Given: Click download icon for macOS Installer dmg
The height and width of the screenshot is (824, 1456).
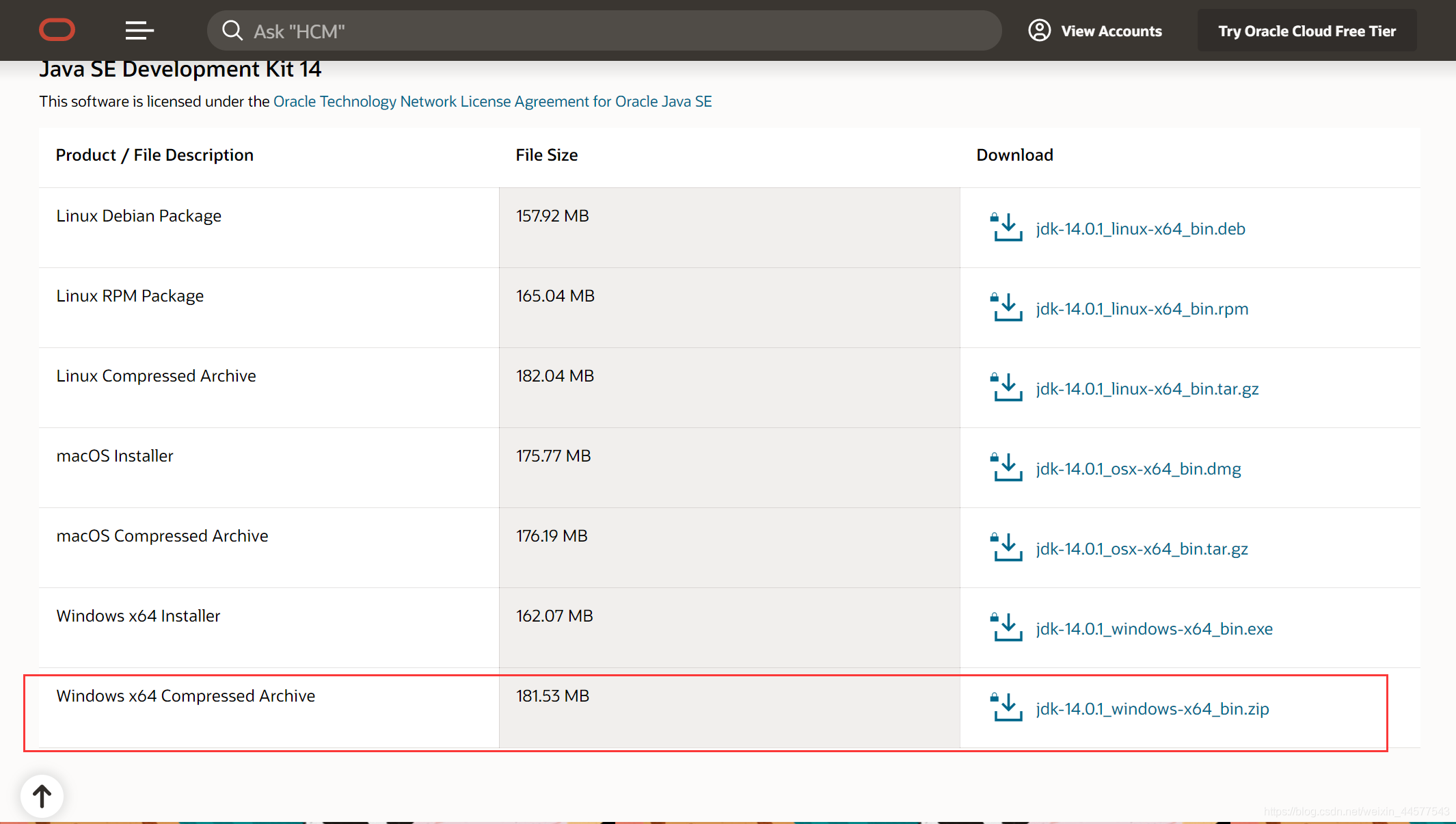Looking at the screenshot, I should tap(1006, 467).
